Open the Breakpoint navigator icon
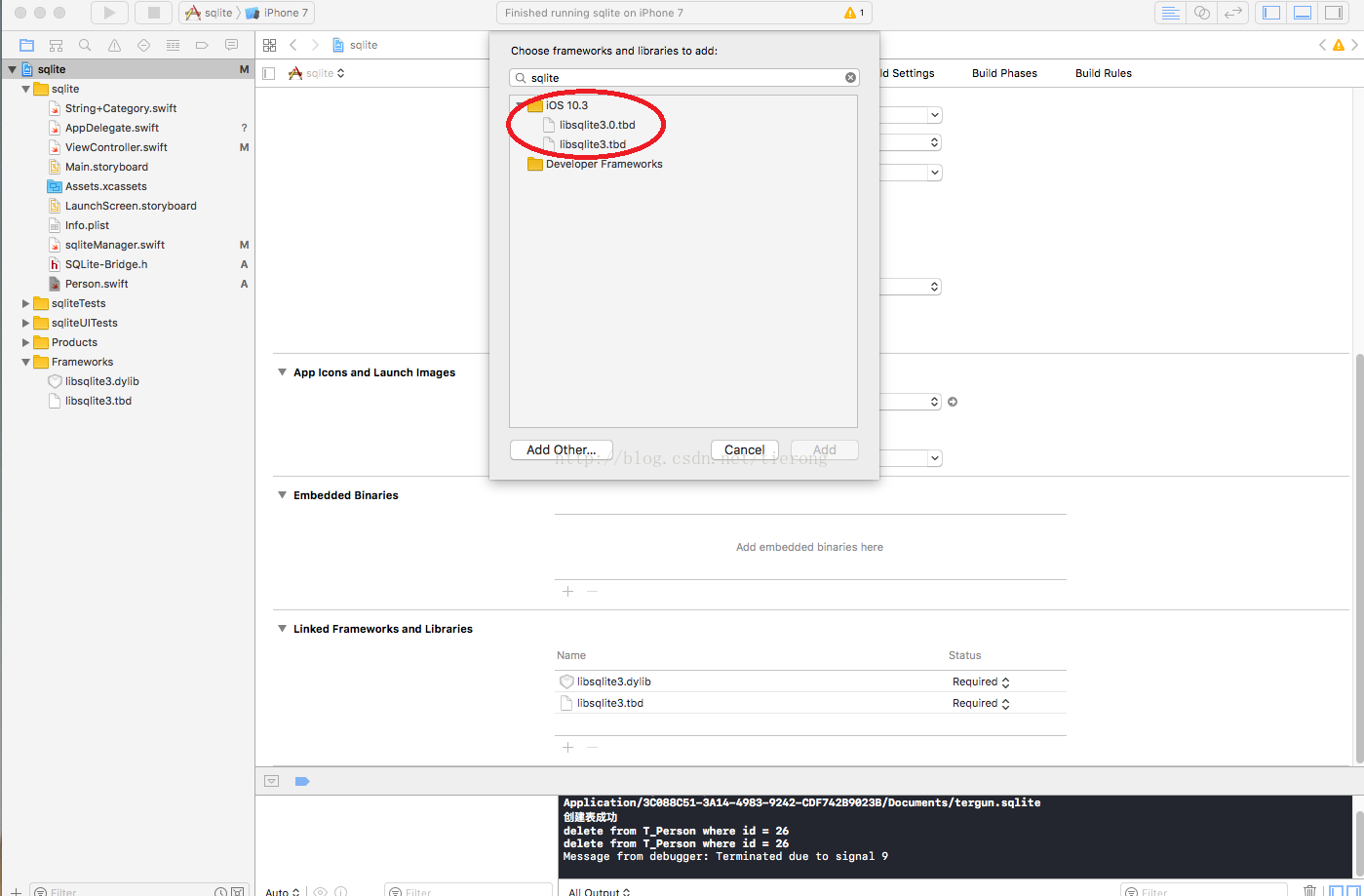Screen dimensions: 1364x896 tap(202, 45)
